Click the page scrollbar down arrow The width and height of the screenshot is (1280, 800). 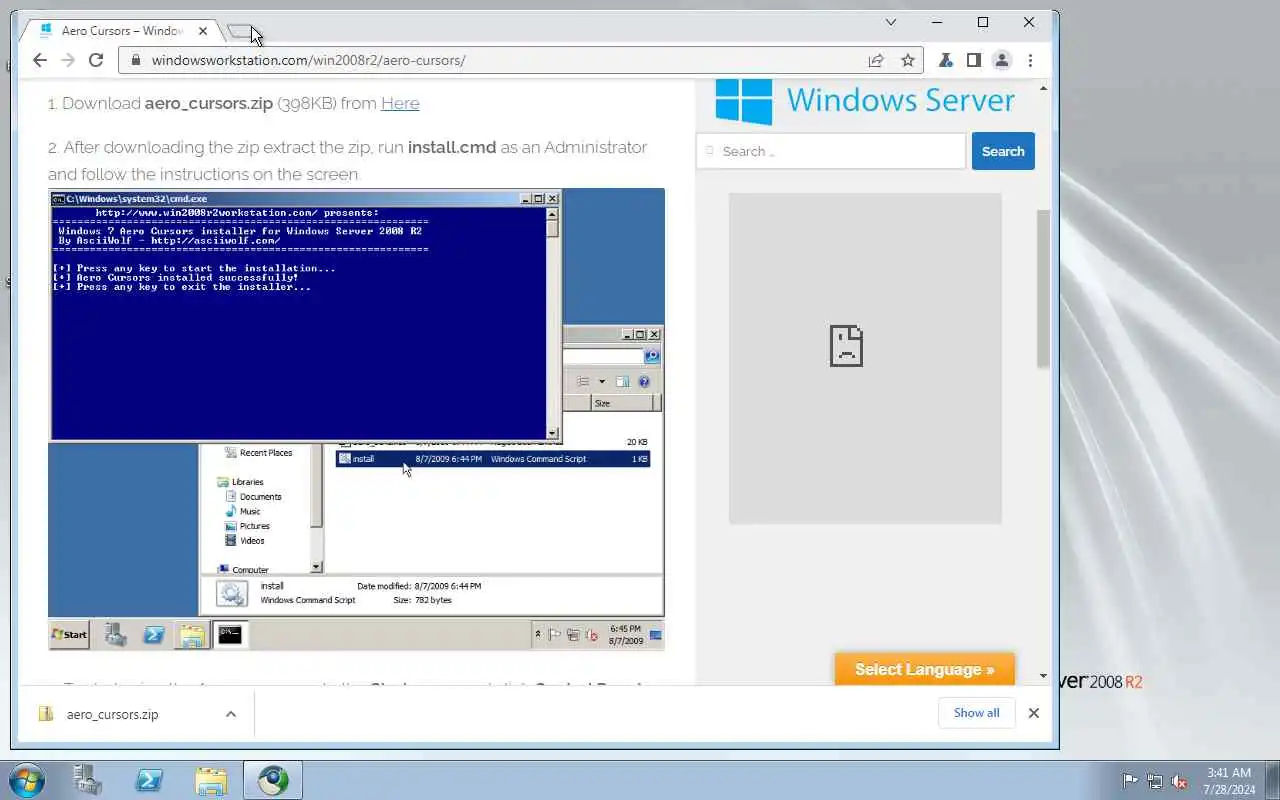tap(1044, 677)
